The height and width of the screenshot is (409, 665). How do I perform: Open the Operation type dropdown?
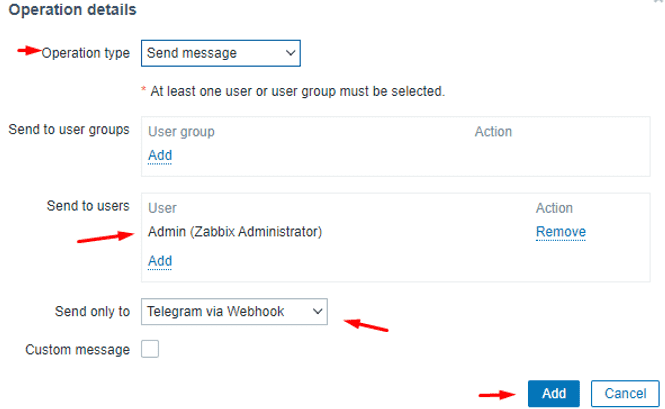coord(221,53)
